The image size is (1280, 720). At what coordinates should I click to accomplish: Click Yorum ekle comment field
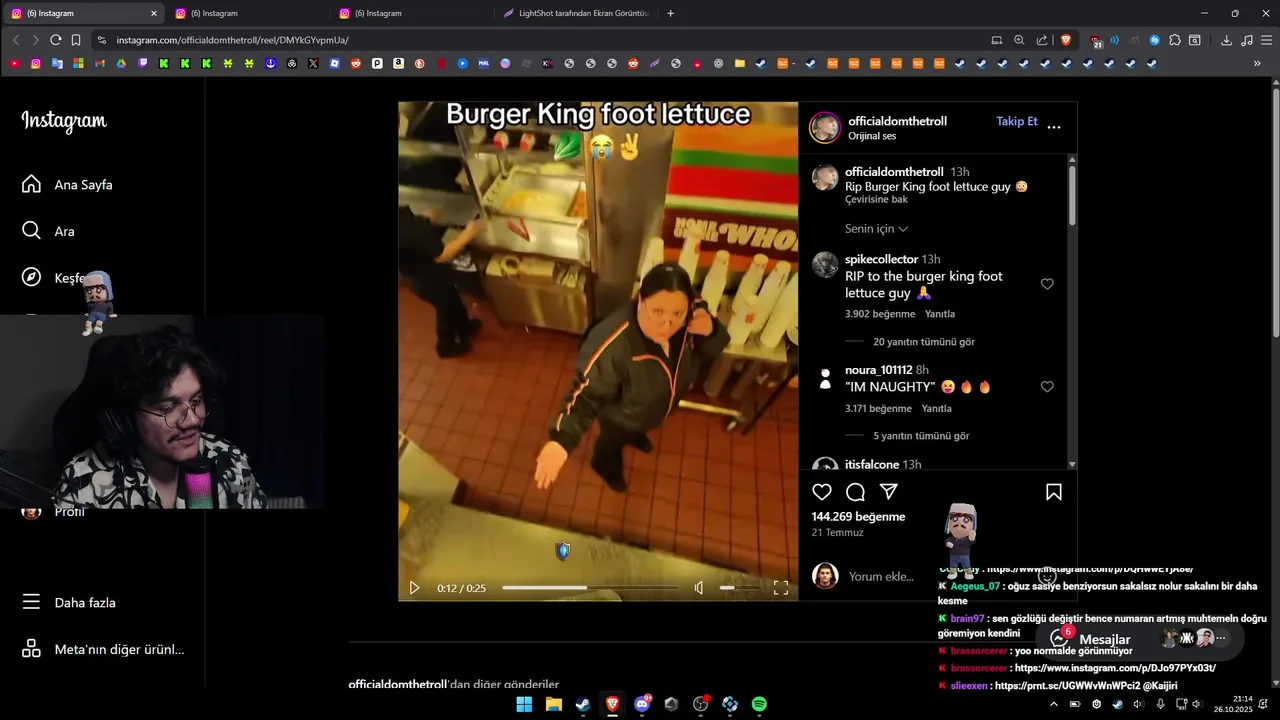[881, 576]
